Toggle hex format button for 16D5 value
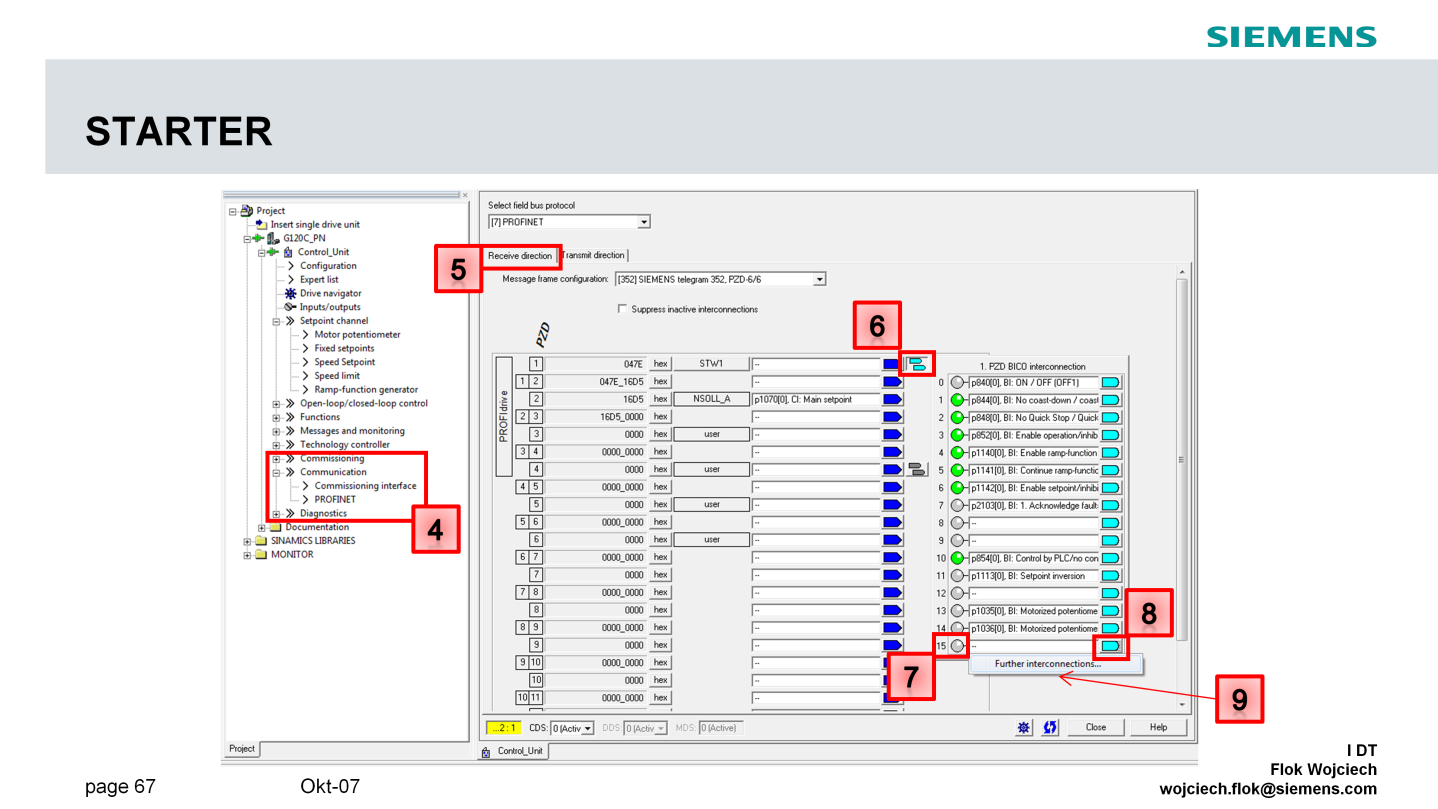Viewport: 1438px width, 809px height. 660,399
